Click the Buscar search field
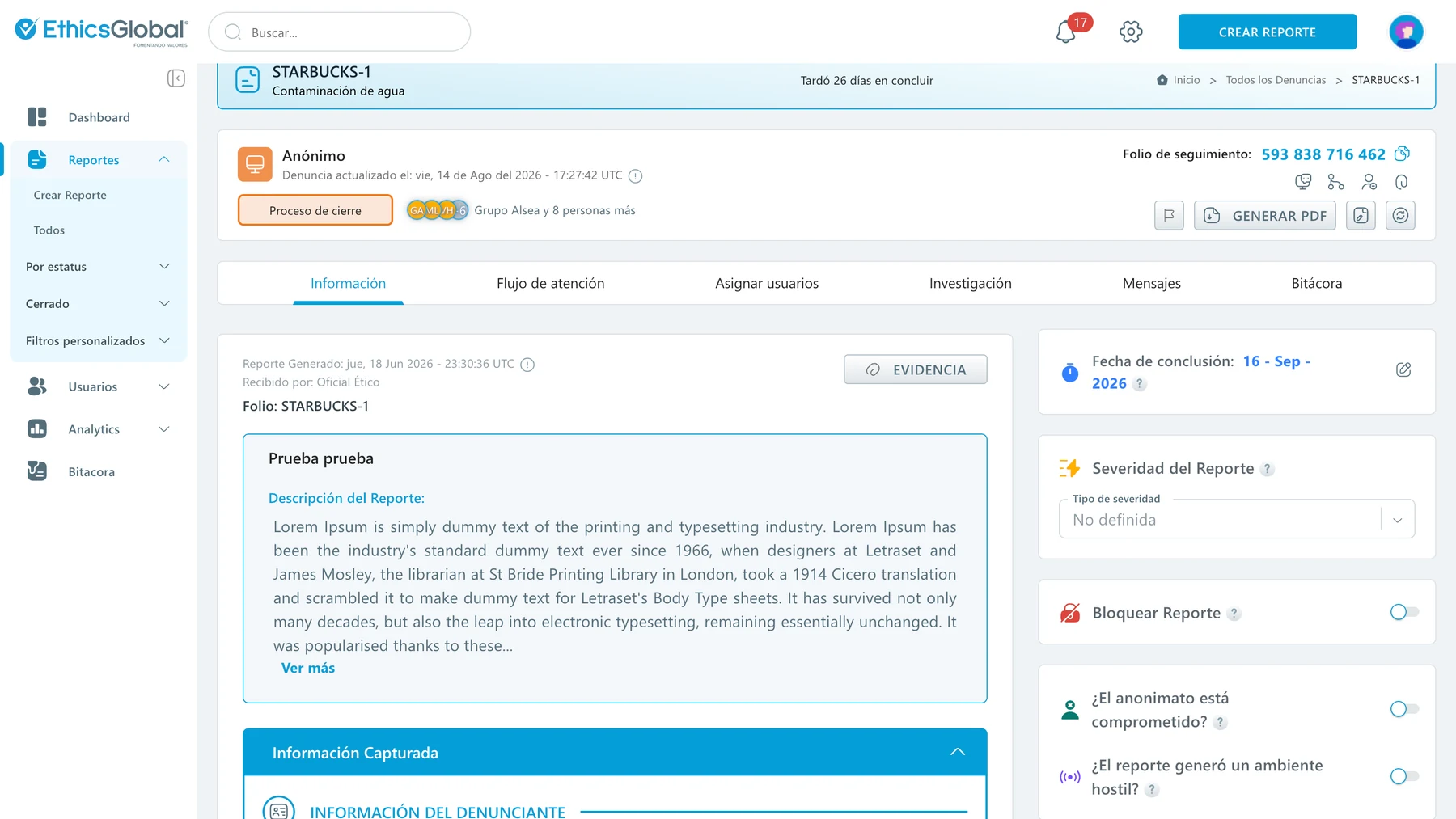 339,32
